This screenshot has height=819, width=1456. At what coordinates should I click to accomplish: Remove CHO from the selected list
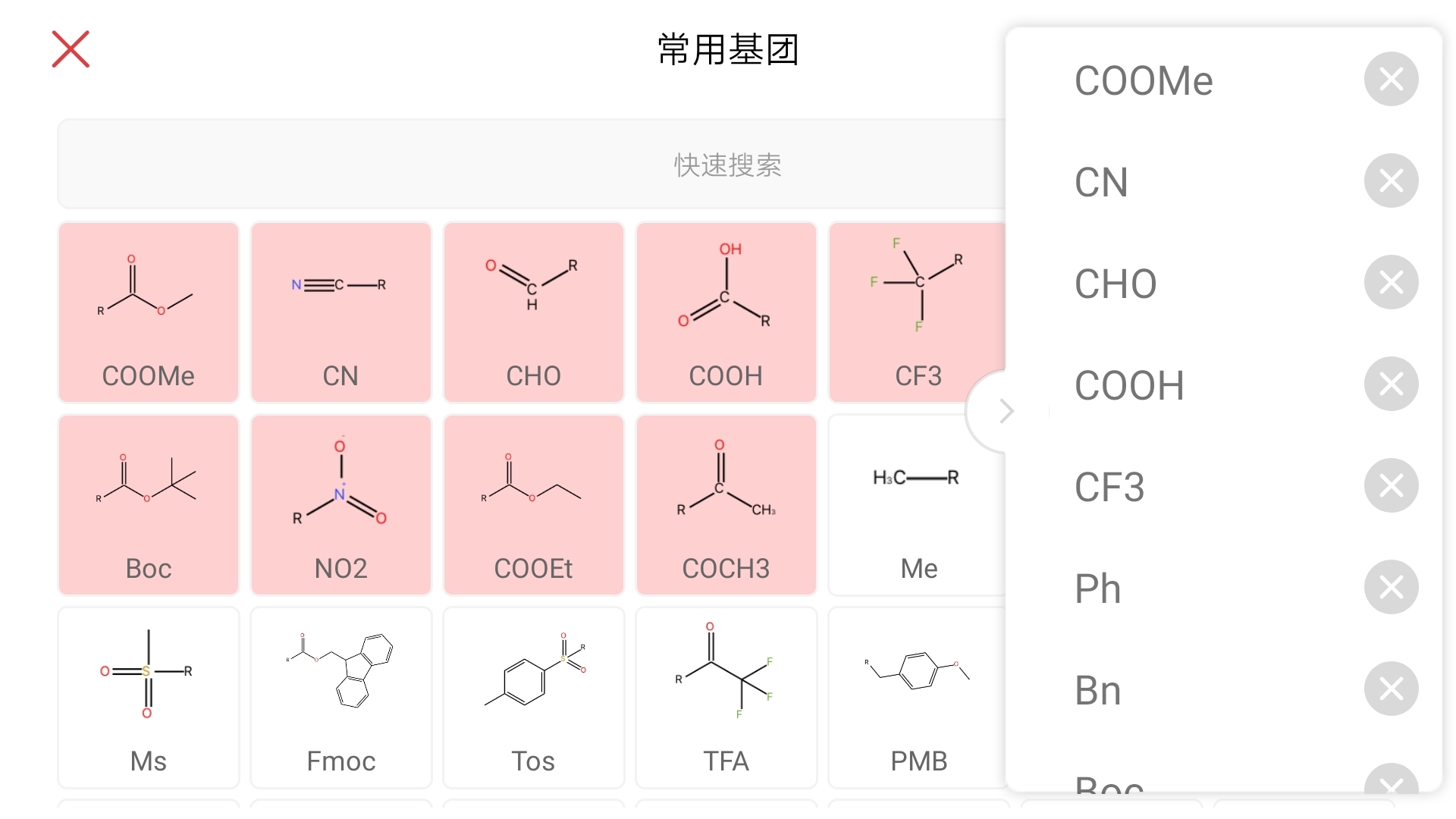tap(1391, 282)
